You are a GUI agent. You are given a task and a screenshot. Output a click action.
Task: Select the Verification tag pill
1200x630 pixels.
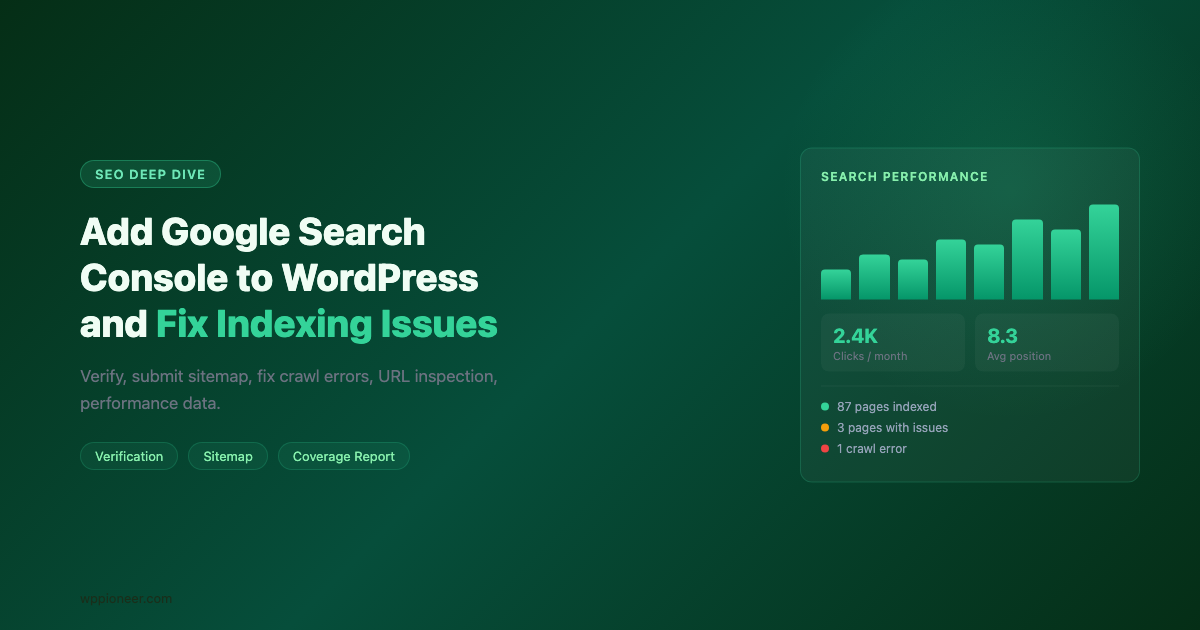[x=129, y=456]
